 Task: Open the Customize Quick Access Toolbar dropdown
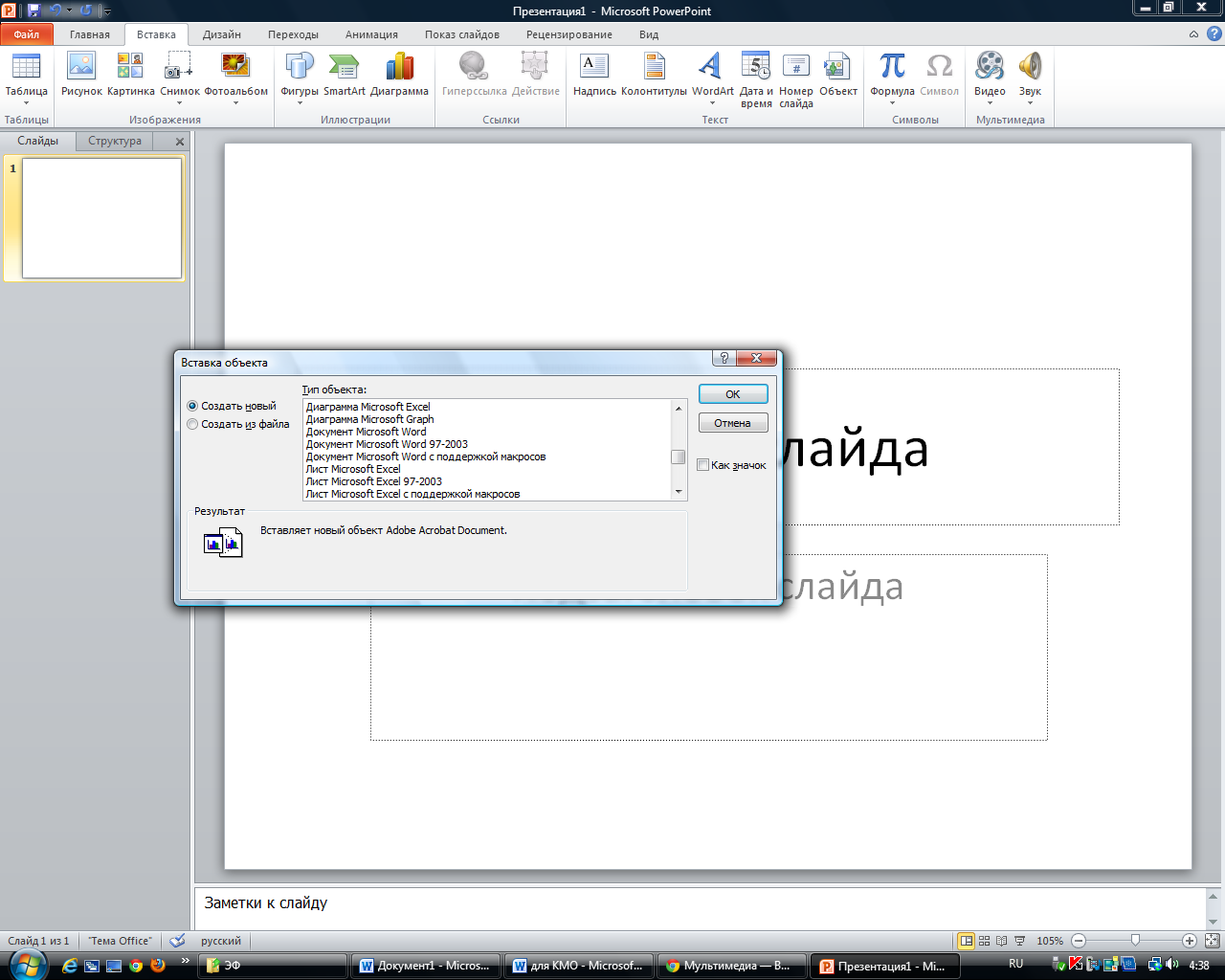pyautogui.click(x=106, y=11)
